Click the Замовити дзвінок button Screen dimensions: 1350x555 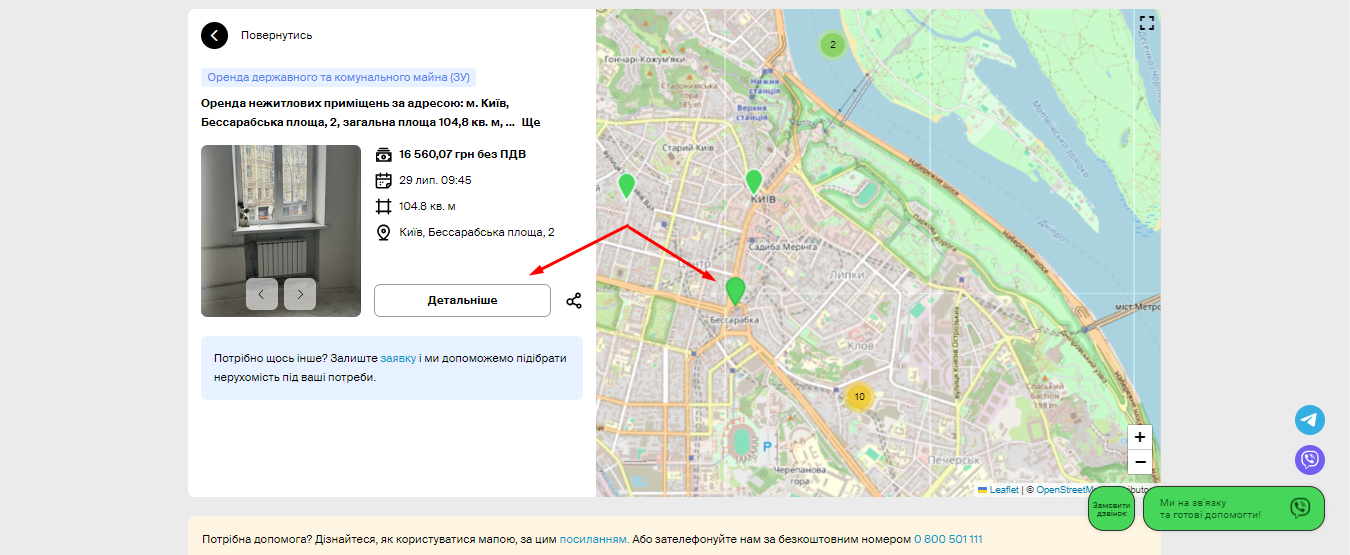(x=1111, y=509)
